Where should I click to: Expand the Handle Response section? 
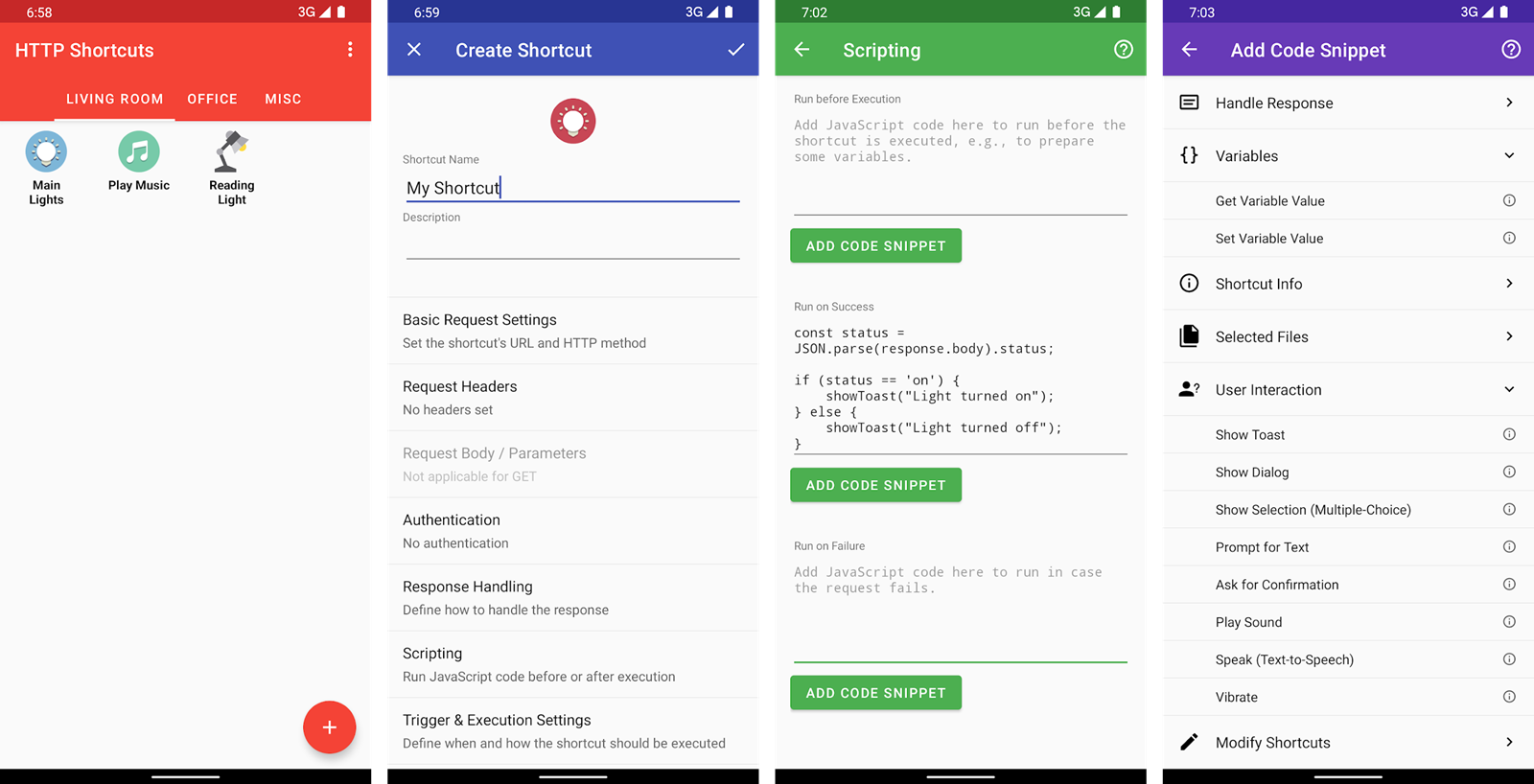pos(1348,103)
